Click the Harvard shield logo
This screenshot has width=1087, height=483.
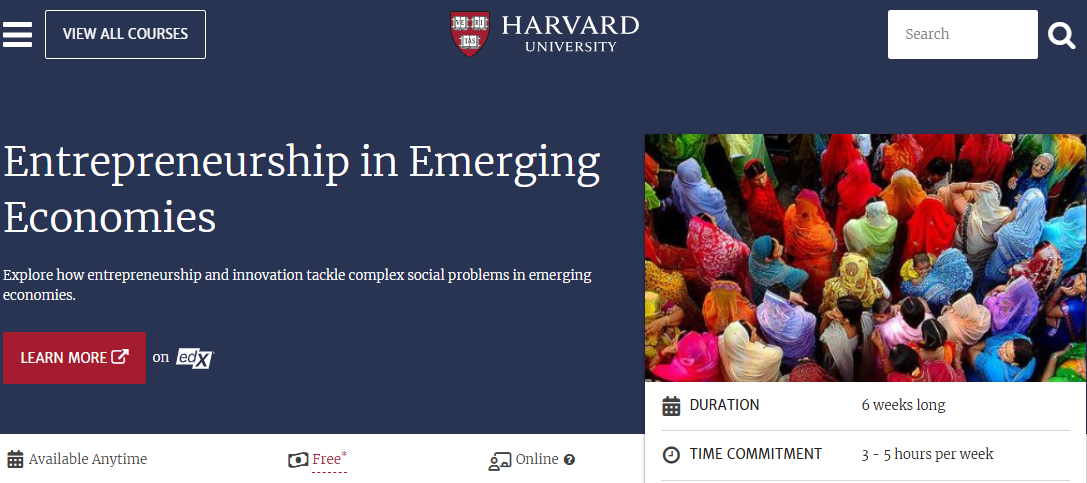470,33
